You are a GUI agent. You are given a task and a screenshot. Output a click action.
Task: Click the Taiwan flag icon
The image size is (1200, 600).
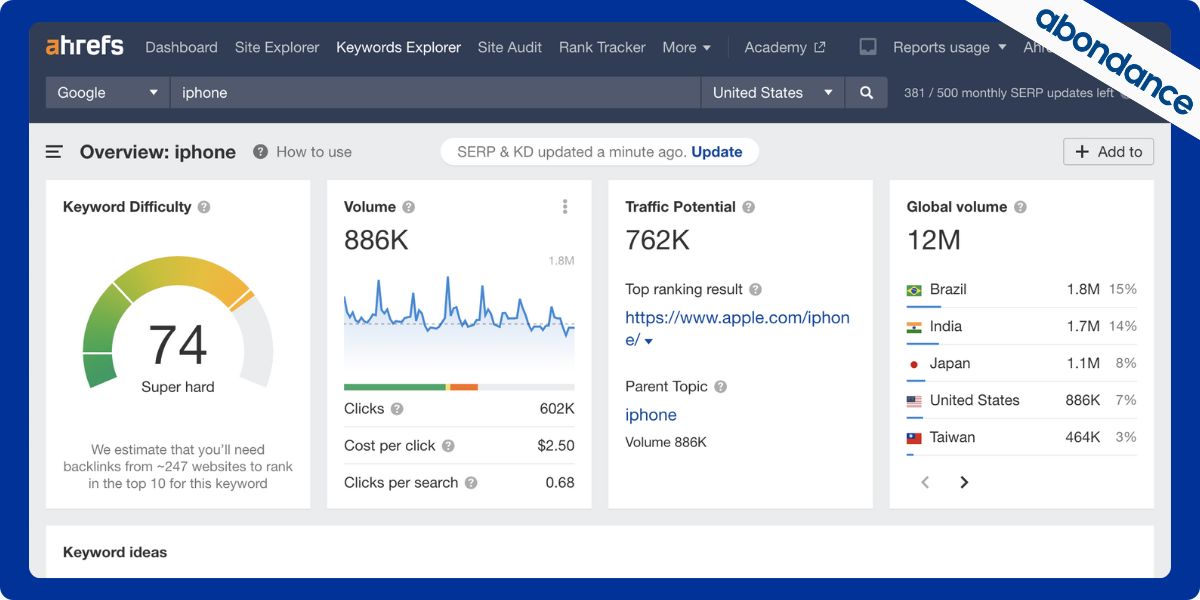tap(914, 438)
